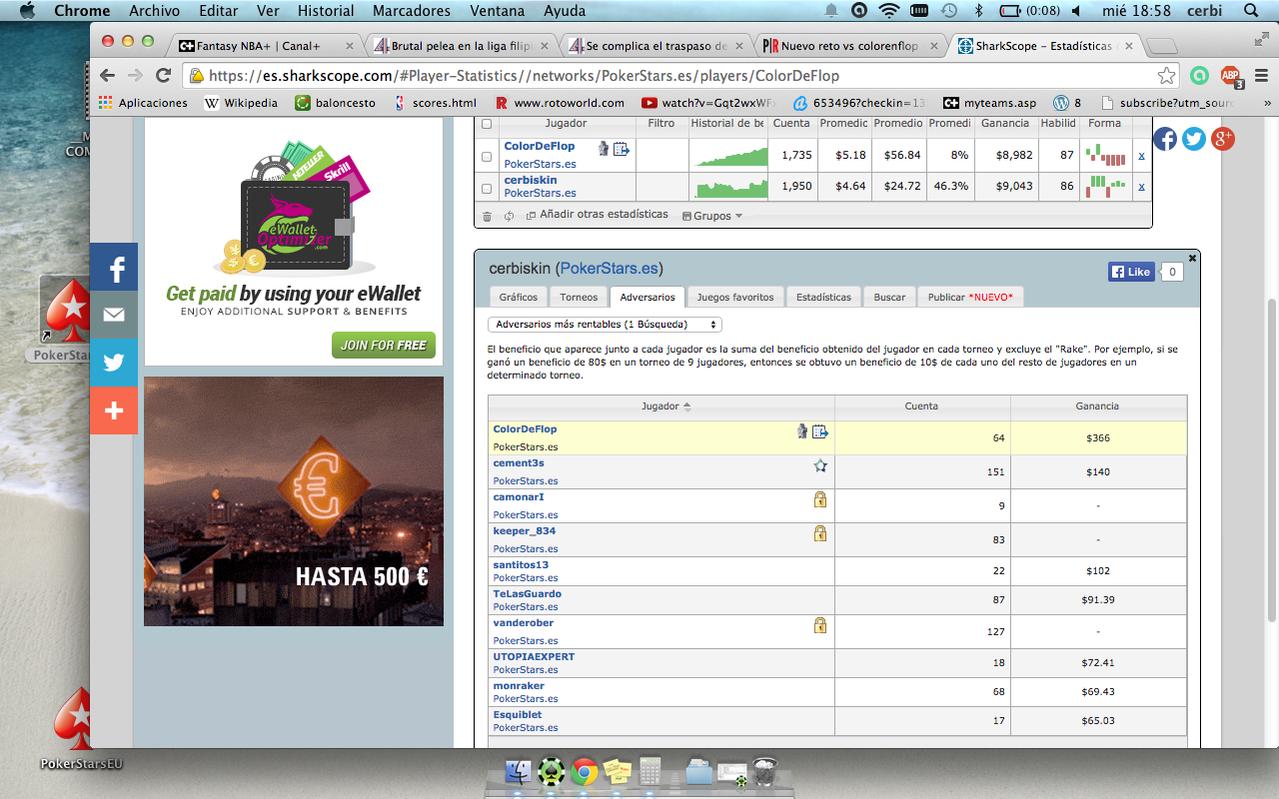Expand the Grupos dropdown
Viewport: 1279px width, 799px height.
(x=712, y=216)
